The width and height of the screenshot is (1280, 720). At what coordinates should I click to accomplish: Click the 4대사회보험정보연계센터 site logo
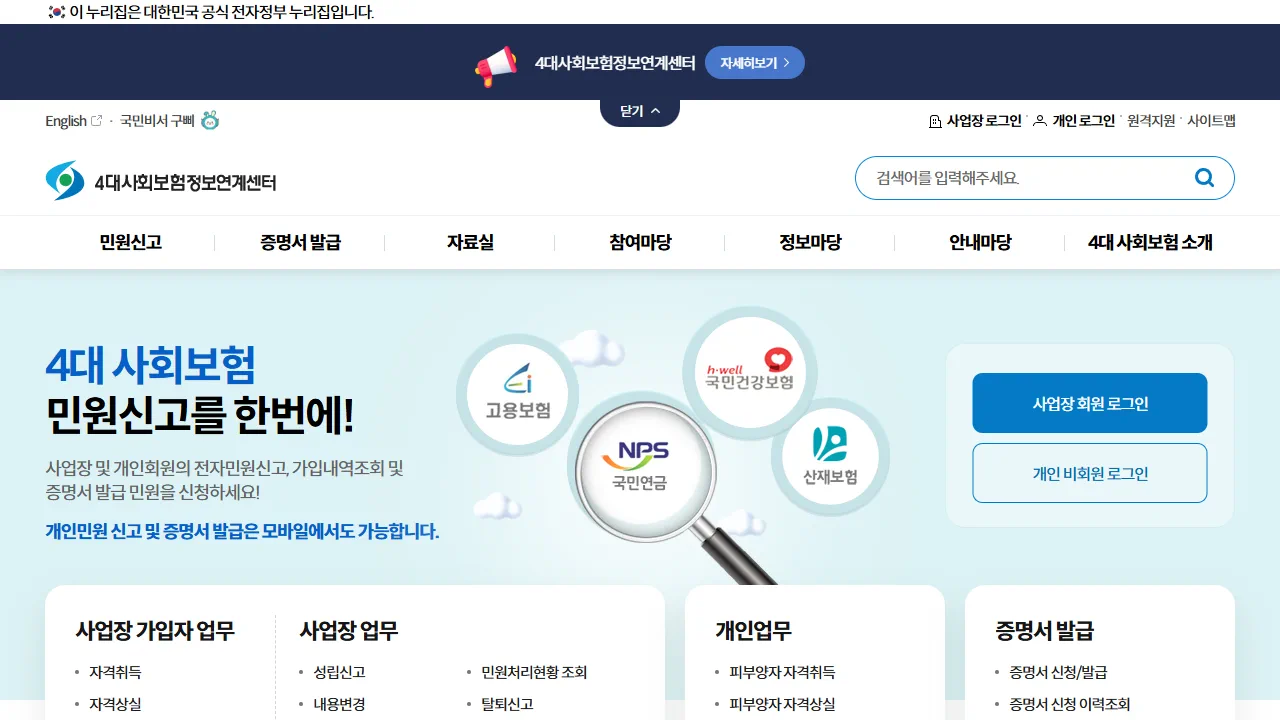pyautogui.click(x=161, y=181)
